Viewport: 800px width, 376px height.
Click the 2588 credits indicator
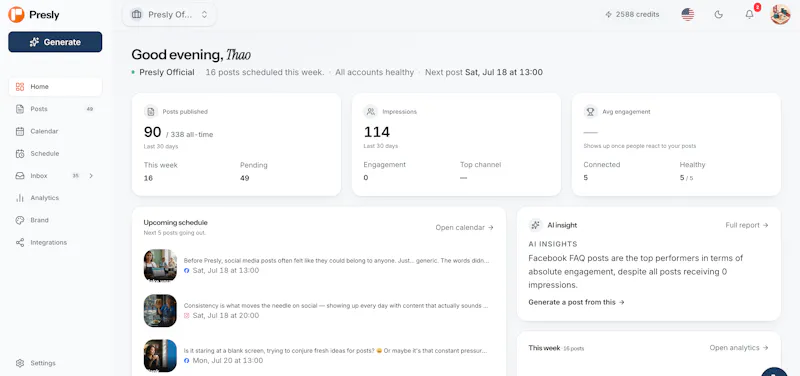click(x=632, y=14)
